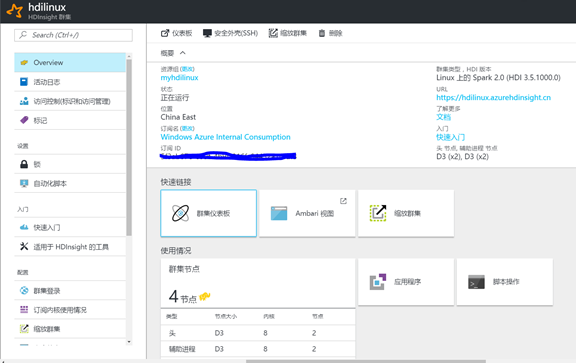Select sidebar 缩放群集 pencil icon entry
This screenshot has width=576, height=363.
pyautogui.click(x=24, y=328)
